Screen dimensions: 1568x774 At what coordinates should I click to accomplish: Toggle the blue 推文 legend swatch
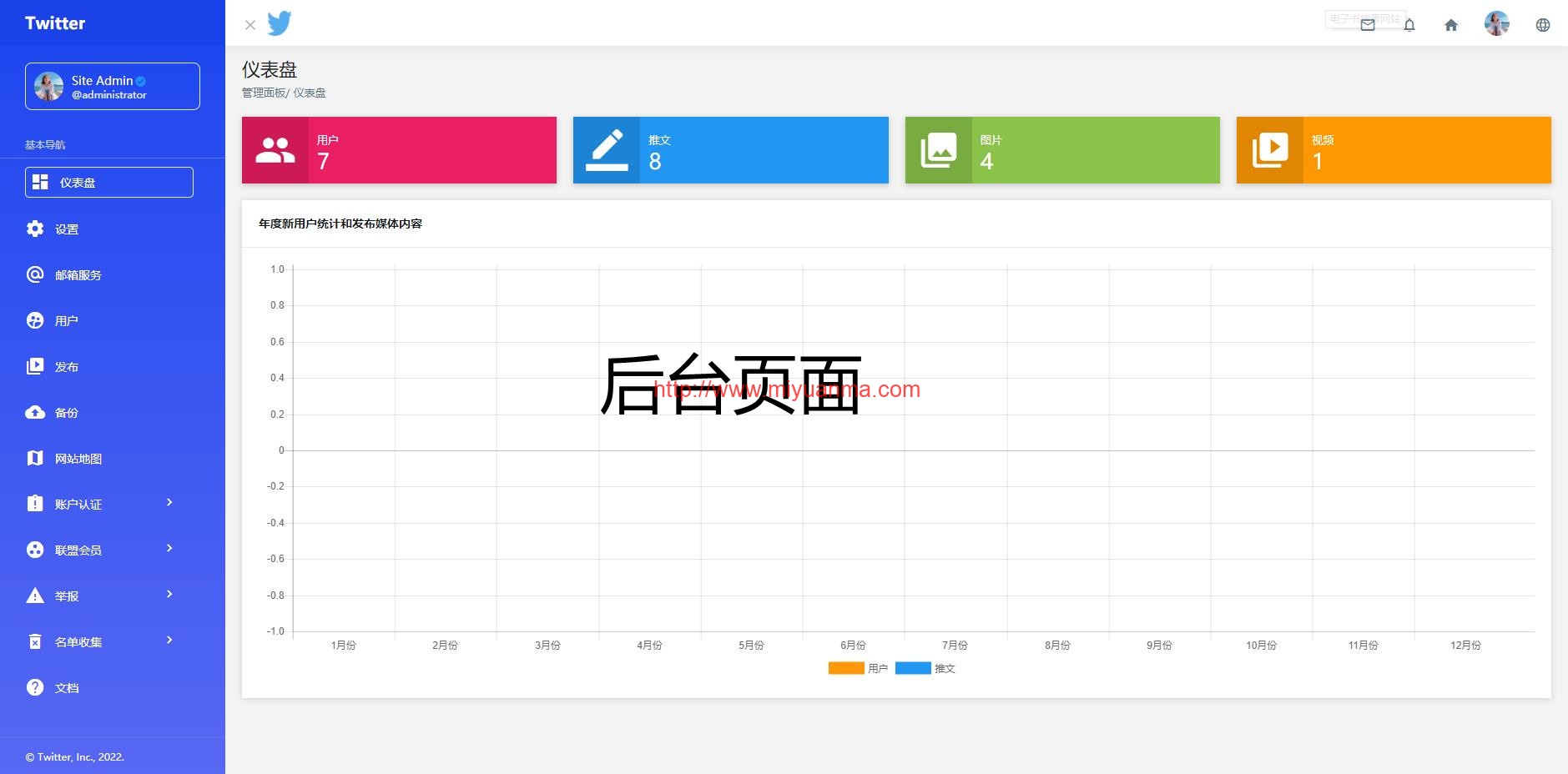coord(913,668)
